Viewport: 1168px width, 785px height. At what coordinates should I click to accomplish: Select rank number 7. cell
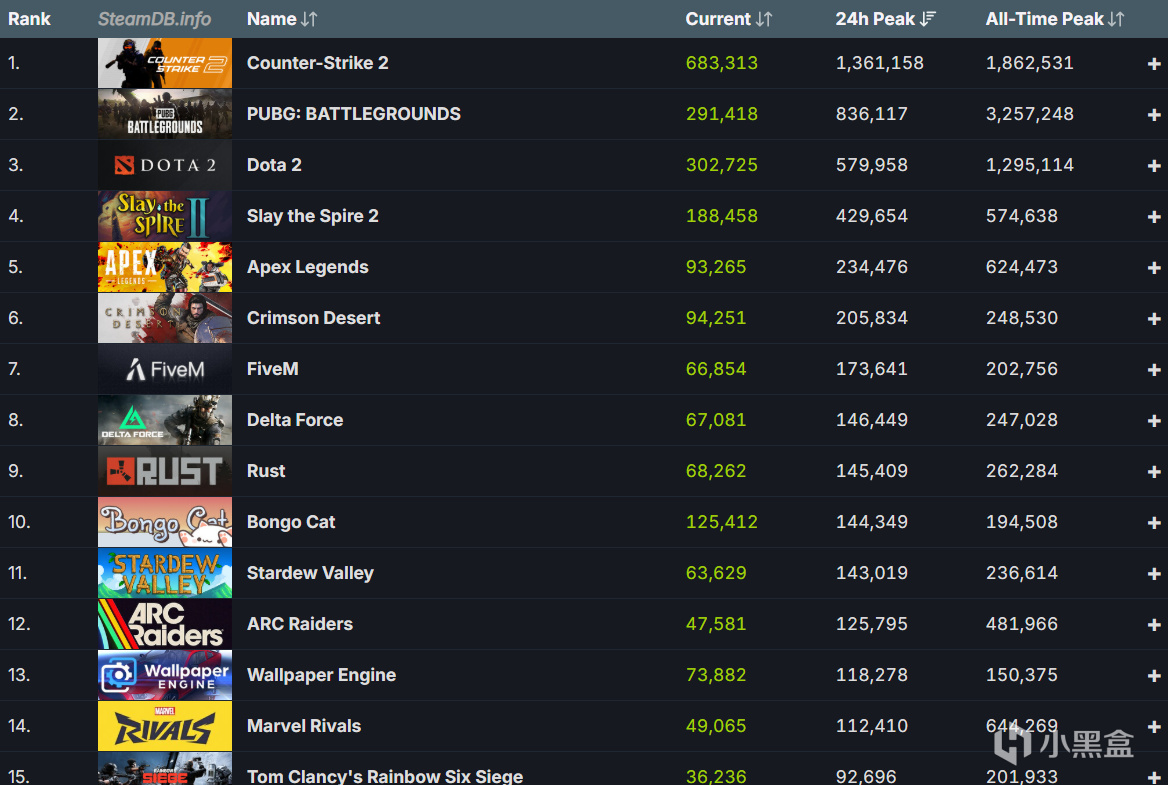pos(15,369)
